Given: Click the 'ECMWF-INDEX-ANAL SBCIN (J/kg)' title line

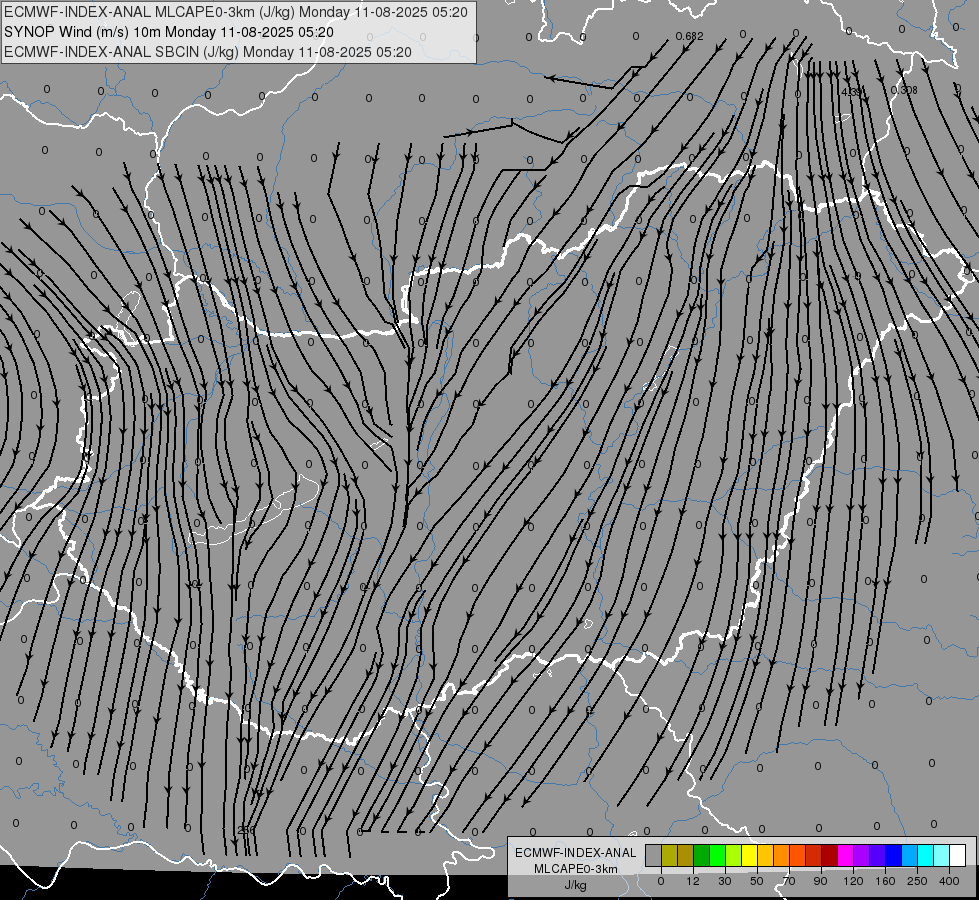Looking at the screenshot, I should 208,52.
